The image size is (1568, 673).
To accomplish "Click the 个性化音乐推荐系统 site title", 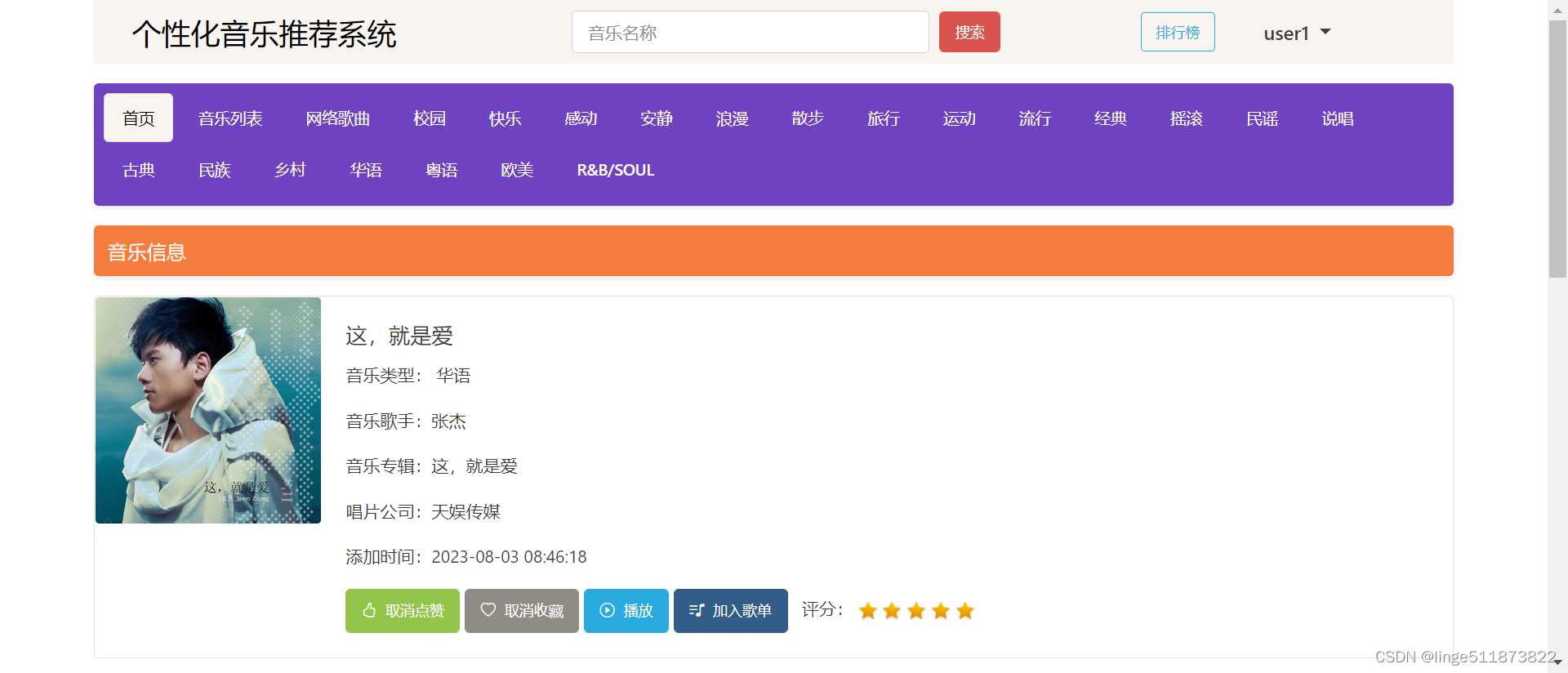I will coord(265,34).
